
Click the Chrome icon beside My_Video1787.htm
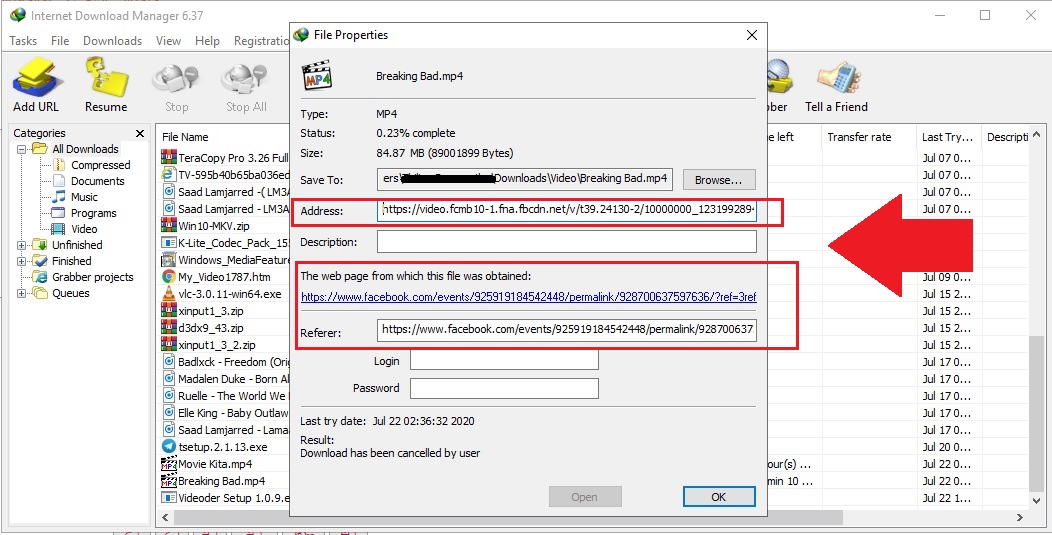168,277
